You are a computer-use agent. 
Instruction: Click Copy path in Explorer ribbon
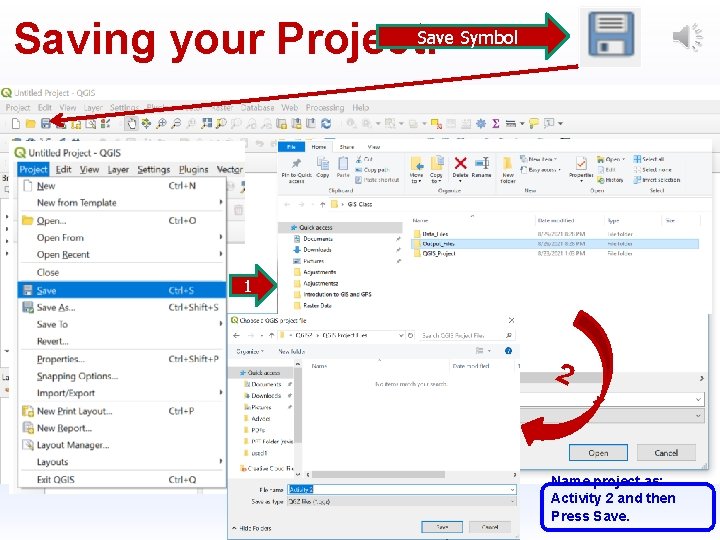pyautogui.click(x=372, y=169)
